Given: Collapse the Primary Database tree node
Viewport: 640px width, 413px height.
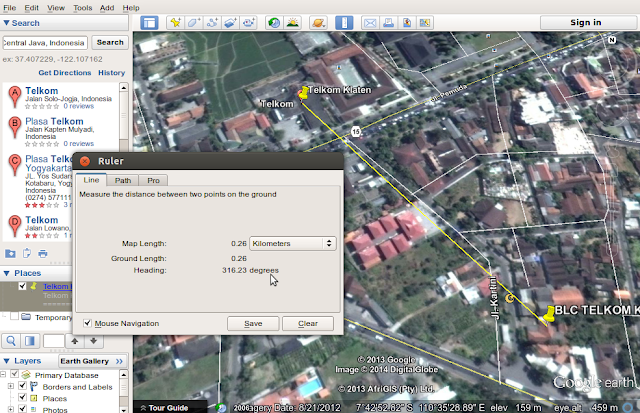Looking at the screenshot, I should click(3, 374).
